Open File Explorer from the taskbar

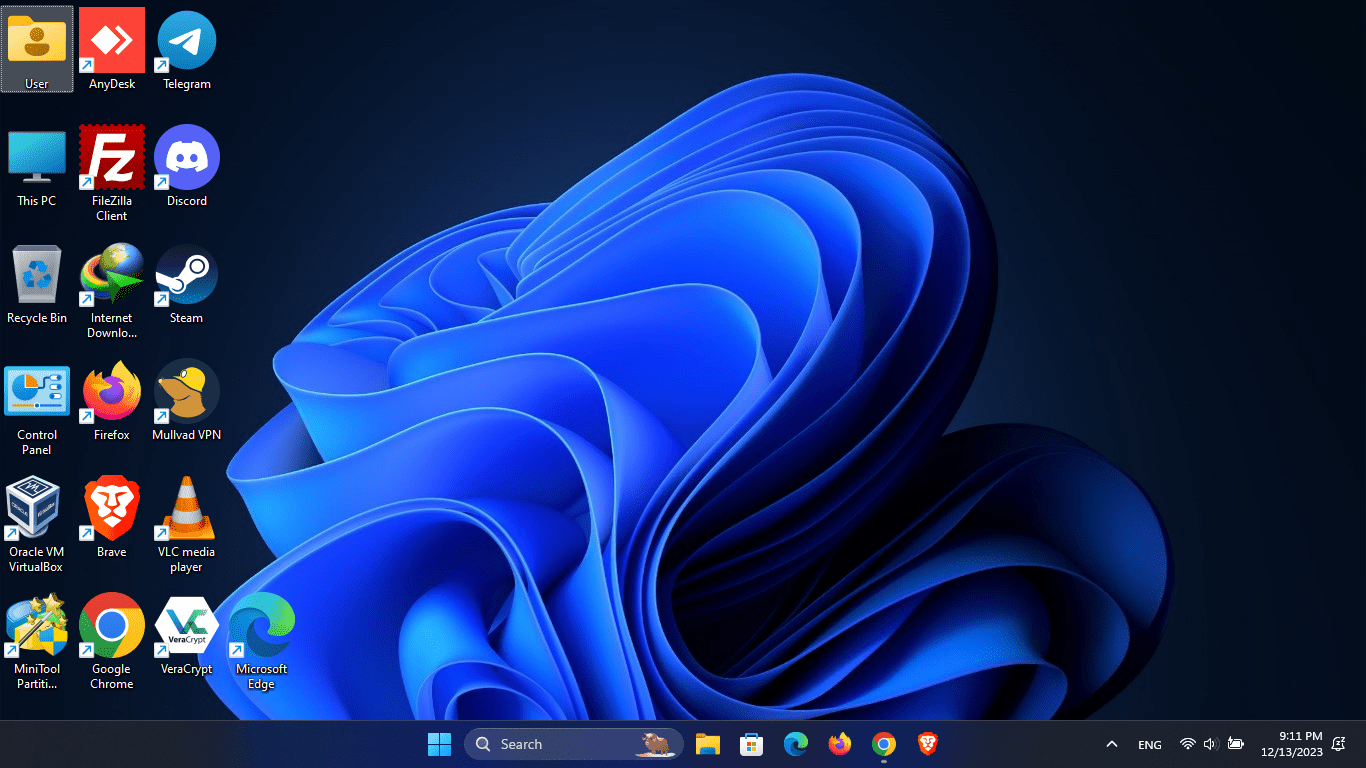tap(708, 744)
